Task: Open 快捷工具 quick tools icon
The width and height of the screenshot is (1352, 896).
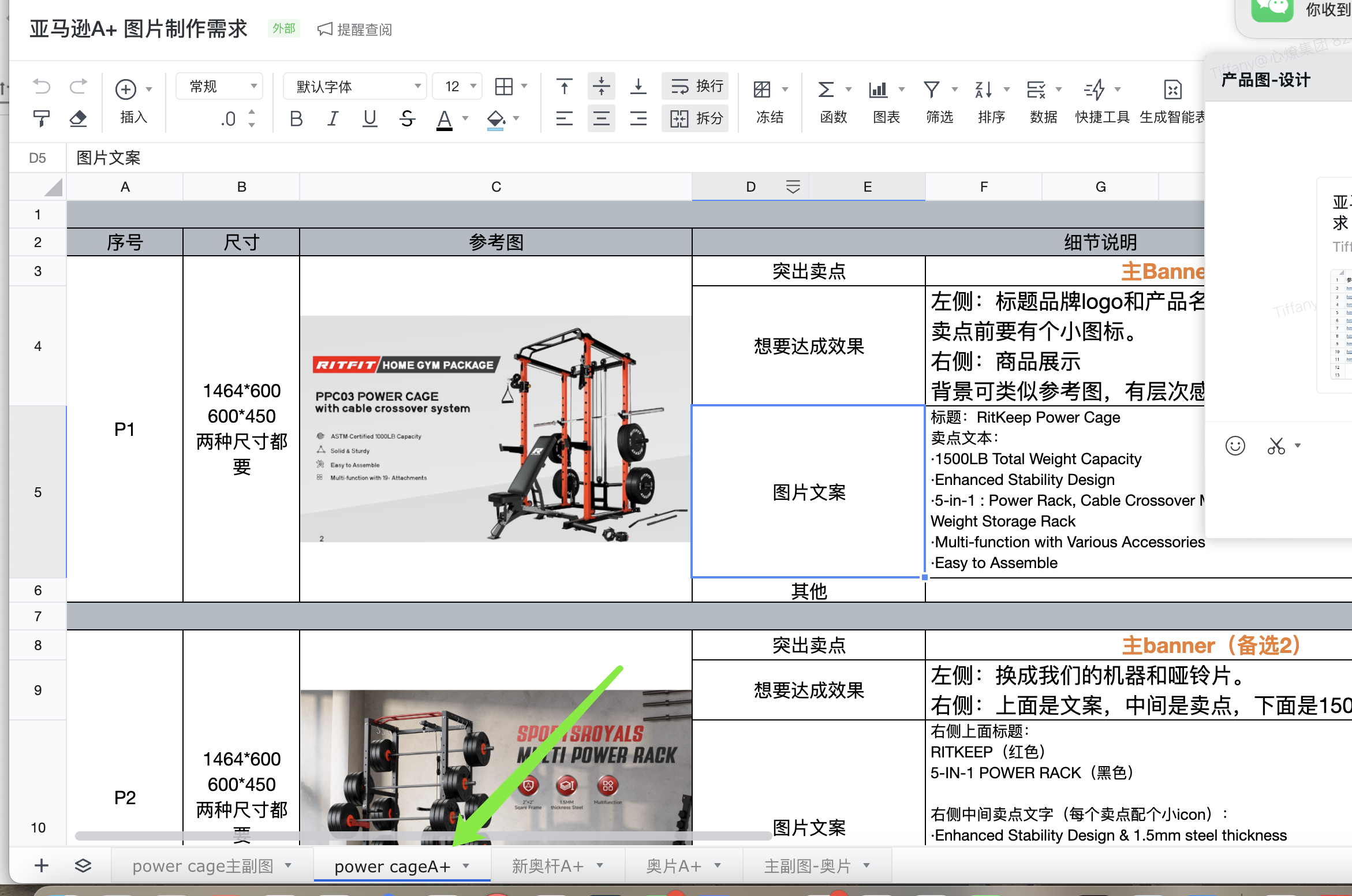Action: point(1094,89)
